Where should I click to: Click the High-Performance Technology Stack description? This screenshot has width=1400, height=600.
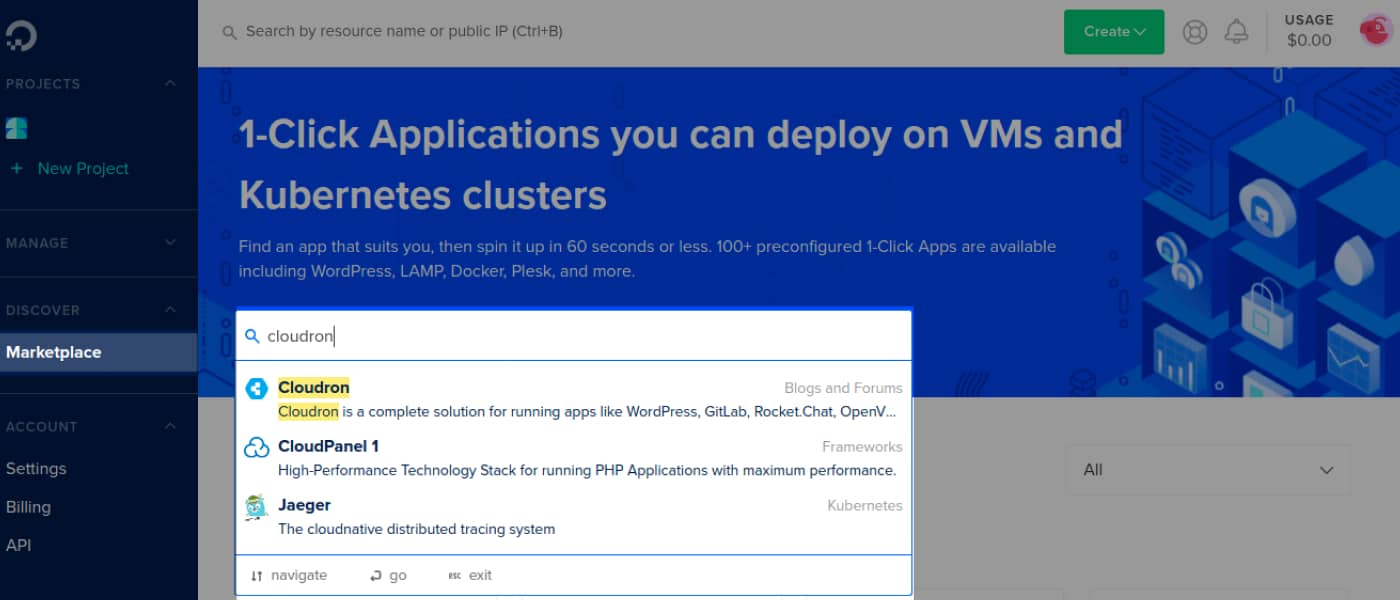(x=587, y=470)
